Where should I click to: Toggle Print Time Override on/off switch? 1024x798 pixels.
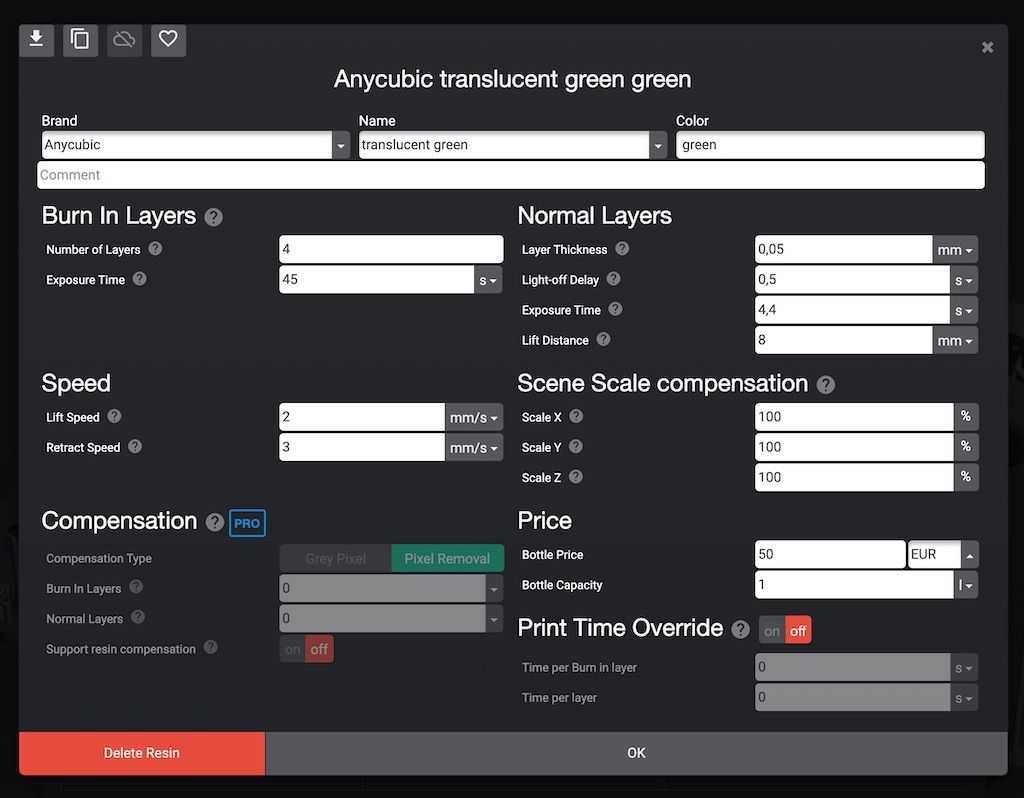pos(785,631)
